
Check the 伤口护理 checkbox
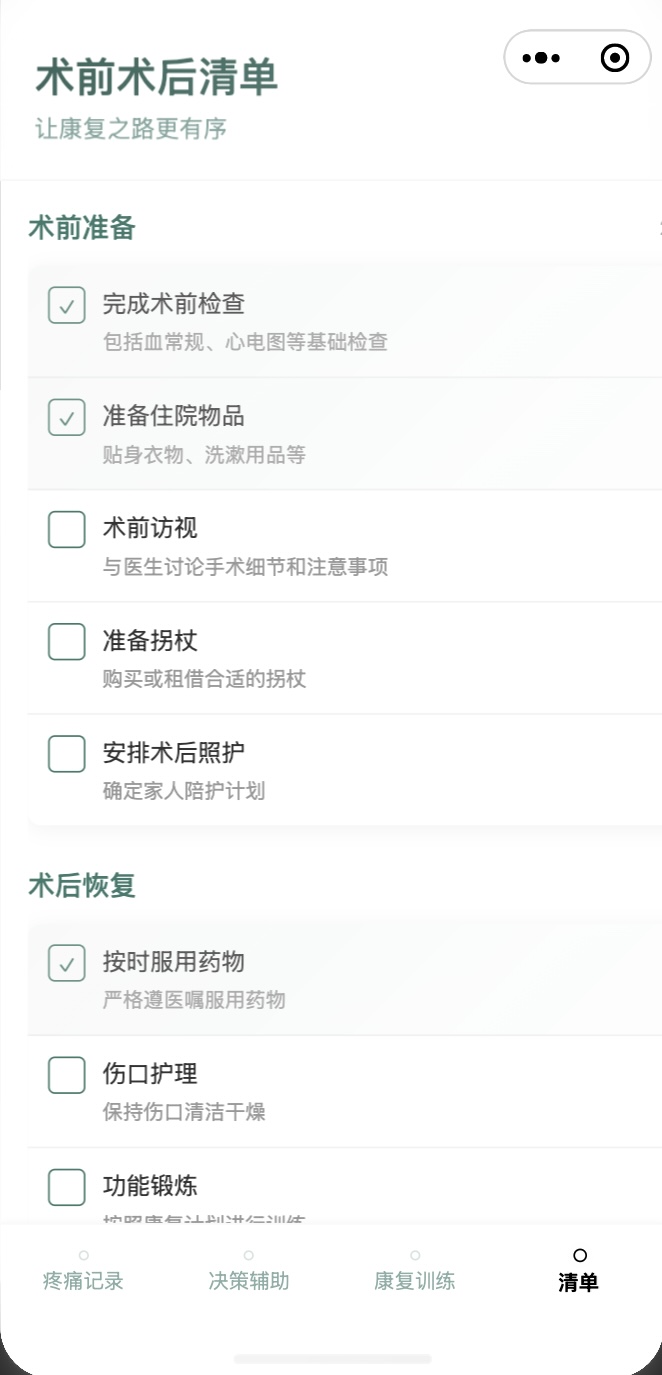66,1074
